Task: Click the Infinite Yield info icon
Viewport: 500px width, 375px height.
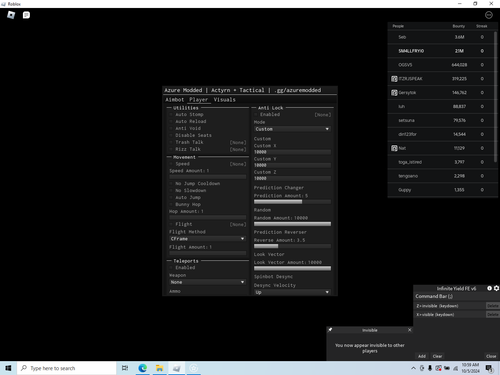Action: 489,288
